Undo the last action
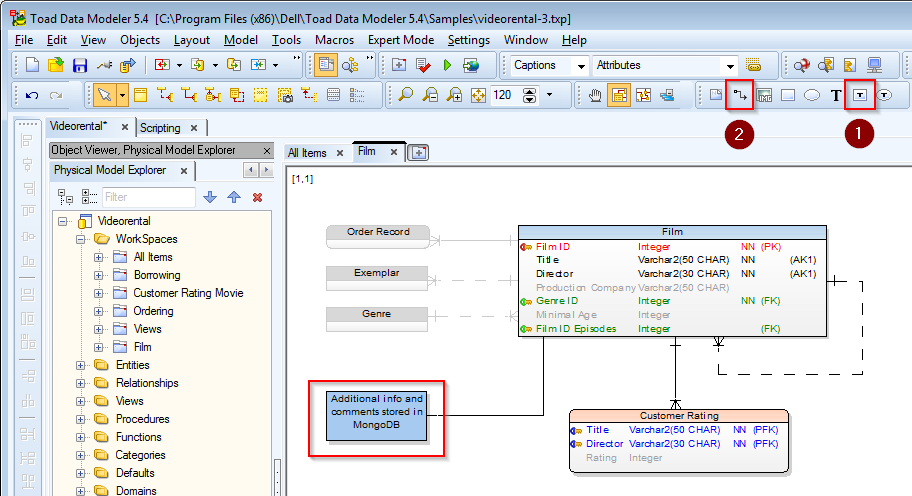This screenshot has height=496, width=912. [x=32, y=95]
